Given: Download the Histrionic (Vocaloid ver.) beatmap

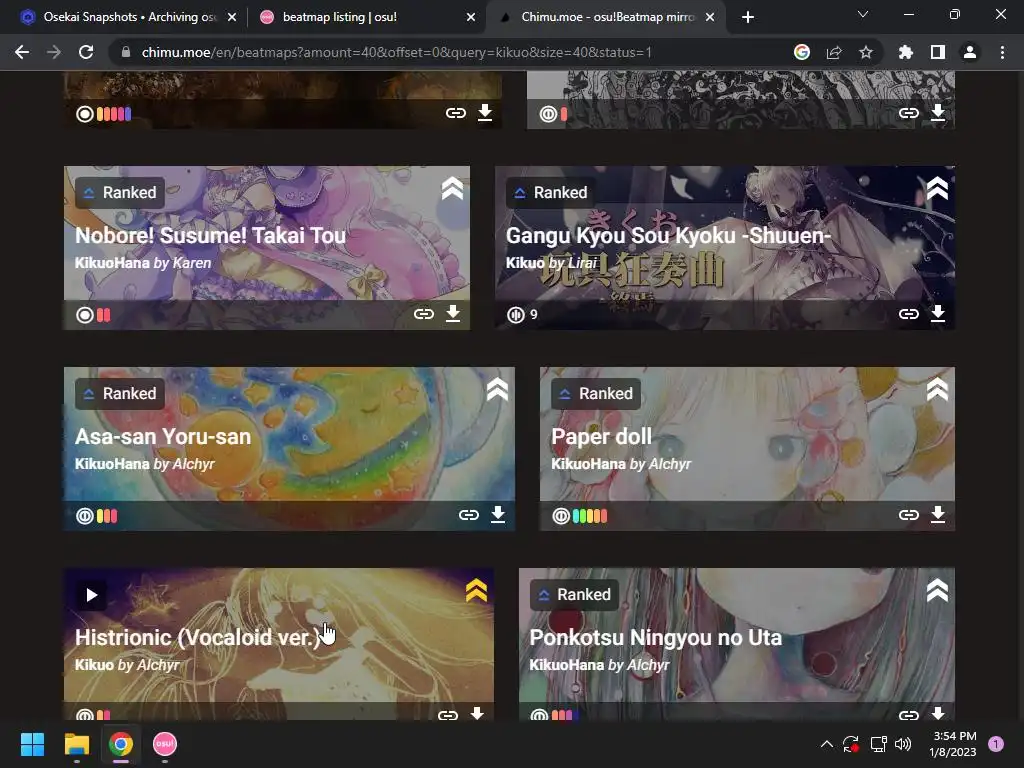Looking at the screenshot, I should (477, 713).
